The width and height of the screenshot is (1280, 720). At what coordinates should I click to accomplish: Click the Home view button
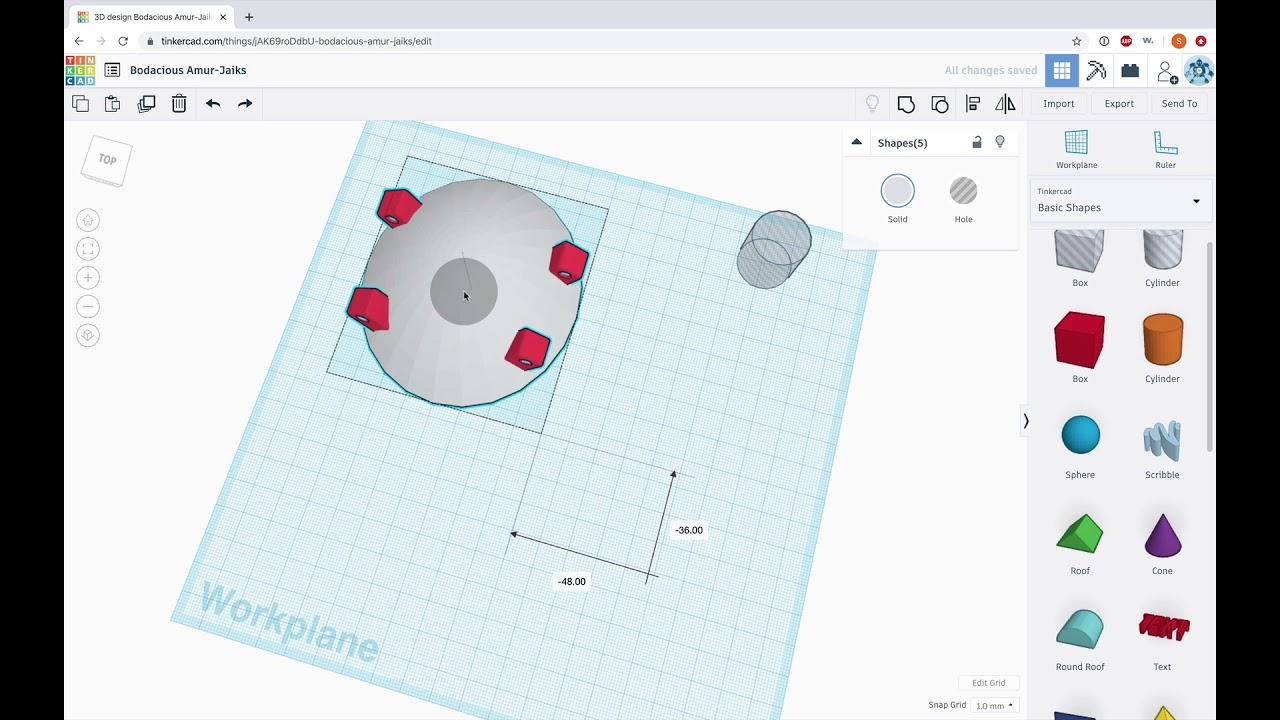88,220
